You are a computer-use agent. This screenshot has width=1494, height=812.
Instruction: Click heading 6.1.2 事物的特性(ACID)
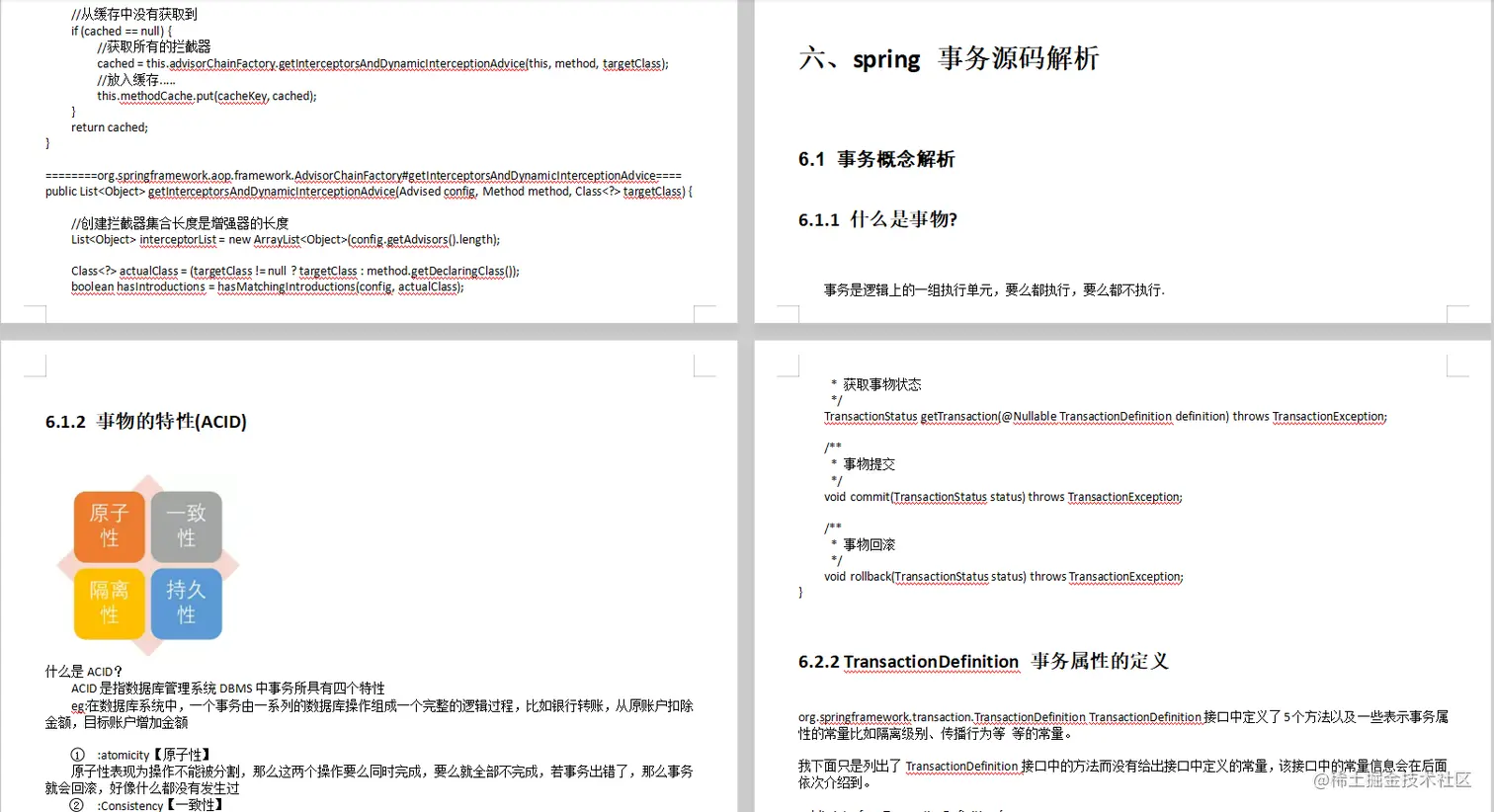point(146,422)
